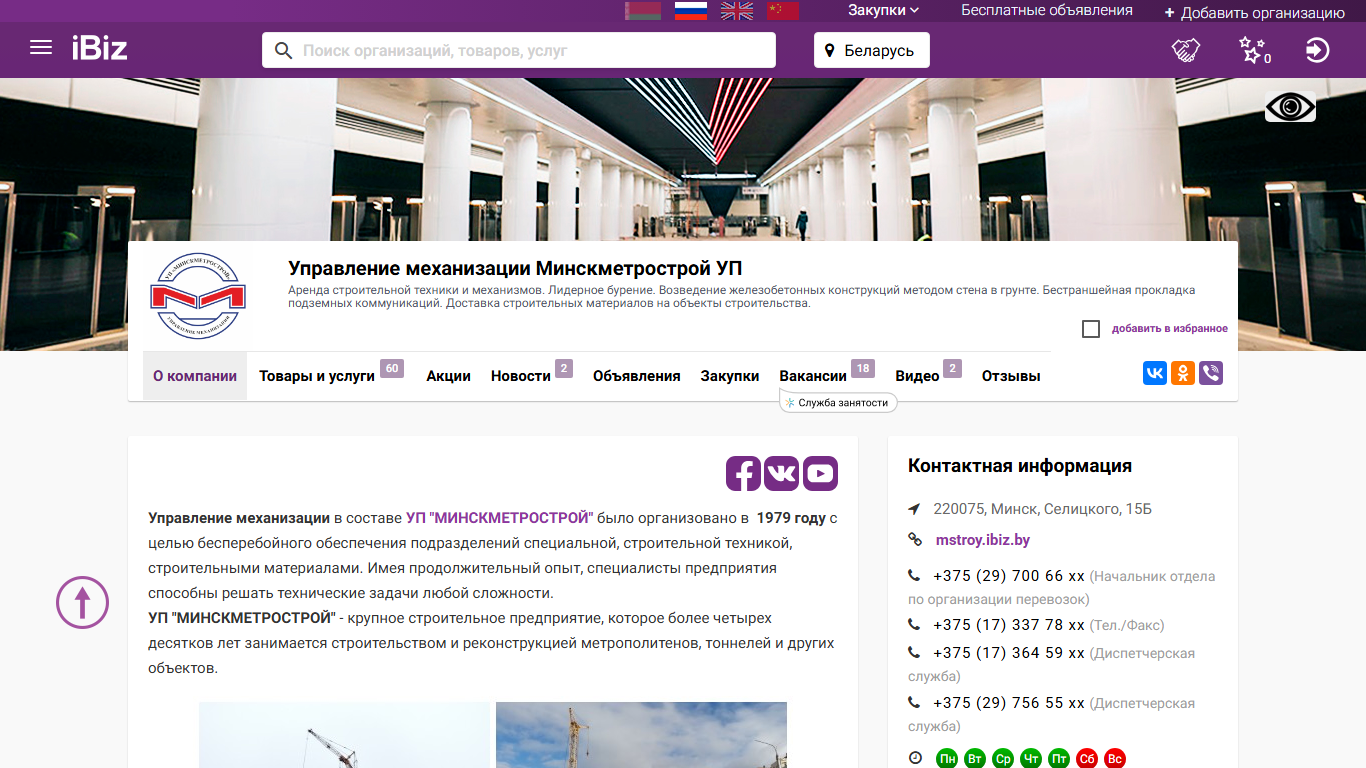This screenshot has width=1366, height=768.
Task: Click the Monday 'Пн' schedule badge
Action: click(947, 759)
